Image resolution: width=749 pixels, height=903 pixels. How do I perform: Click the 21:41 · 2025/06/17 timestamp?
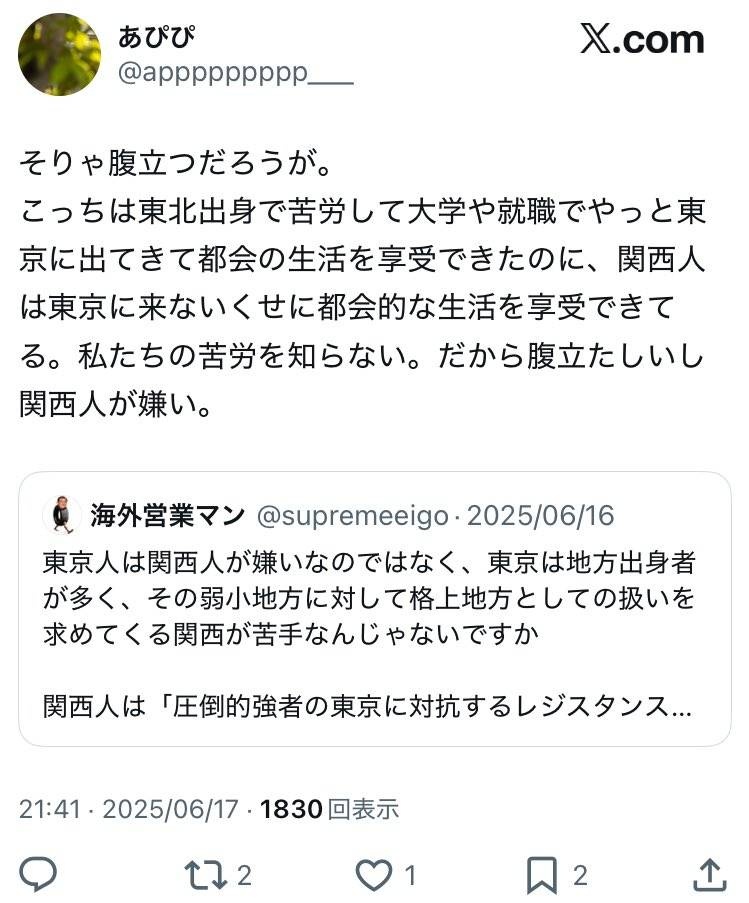pyautogui.click(x=128, y=809)
